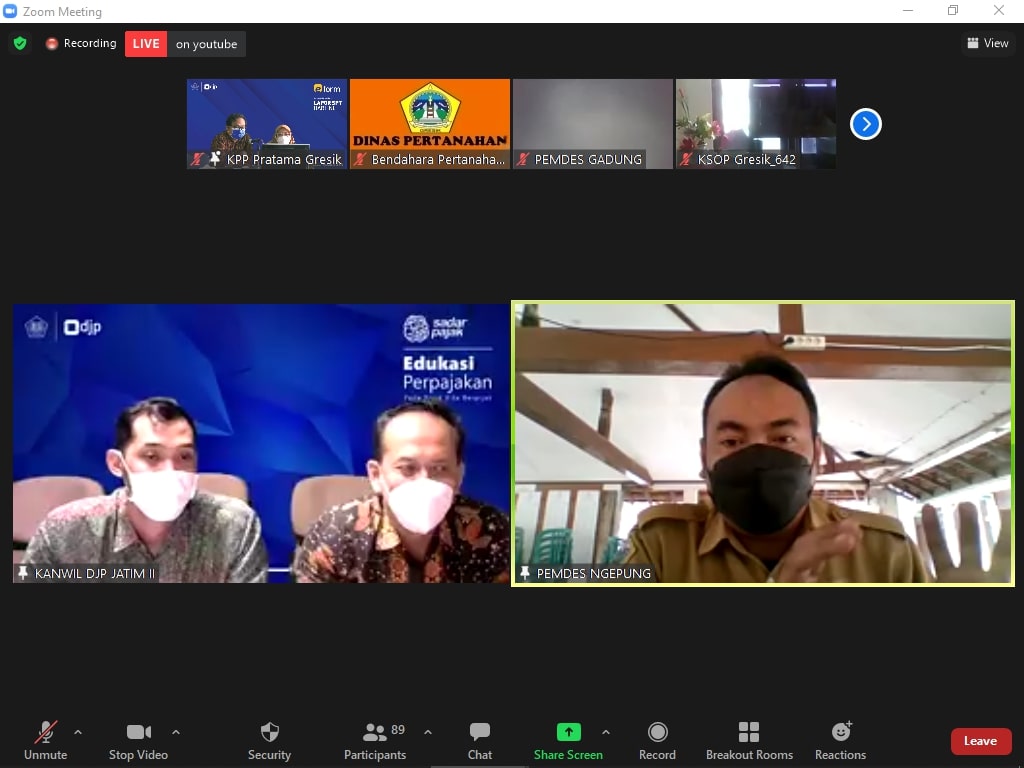Click the green Share Screen icon

click(x=568, y=732)
